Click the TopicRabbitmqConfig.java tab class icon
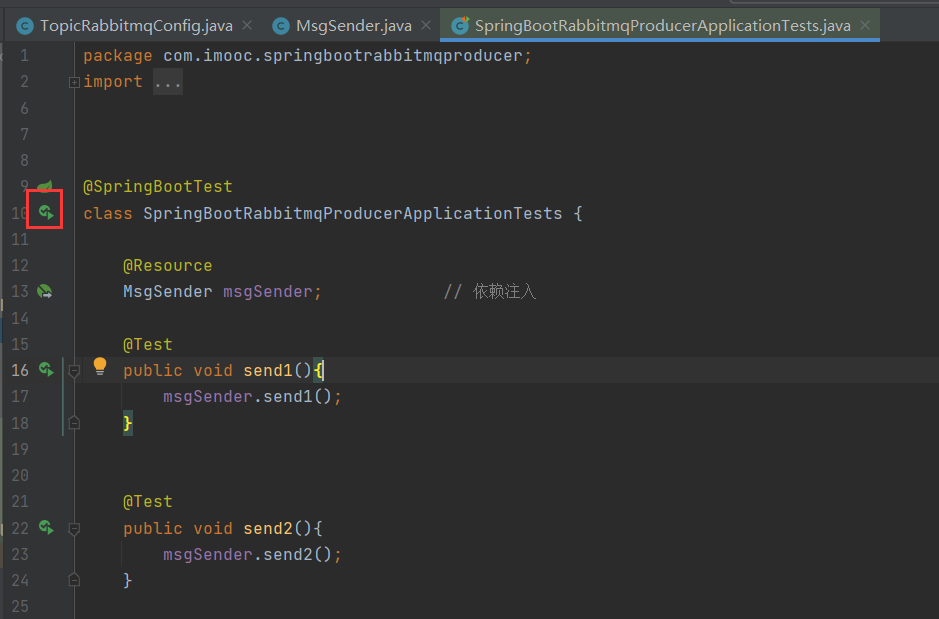Viewport: 939px width, 619px height. pos(25,26)
